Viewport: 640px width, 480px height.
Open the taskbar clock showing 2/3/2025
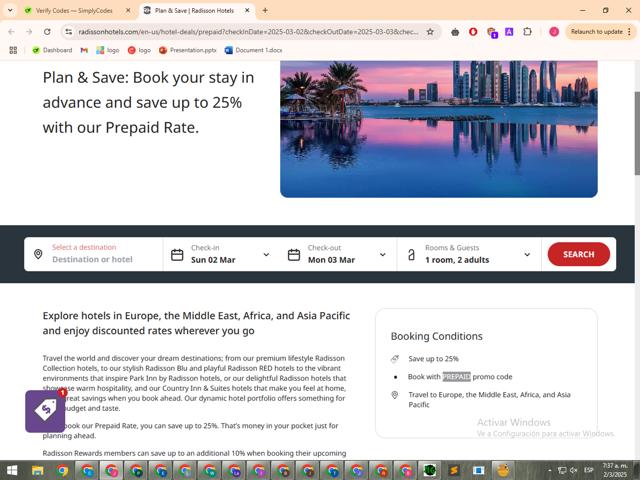point(615,470)
